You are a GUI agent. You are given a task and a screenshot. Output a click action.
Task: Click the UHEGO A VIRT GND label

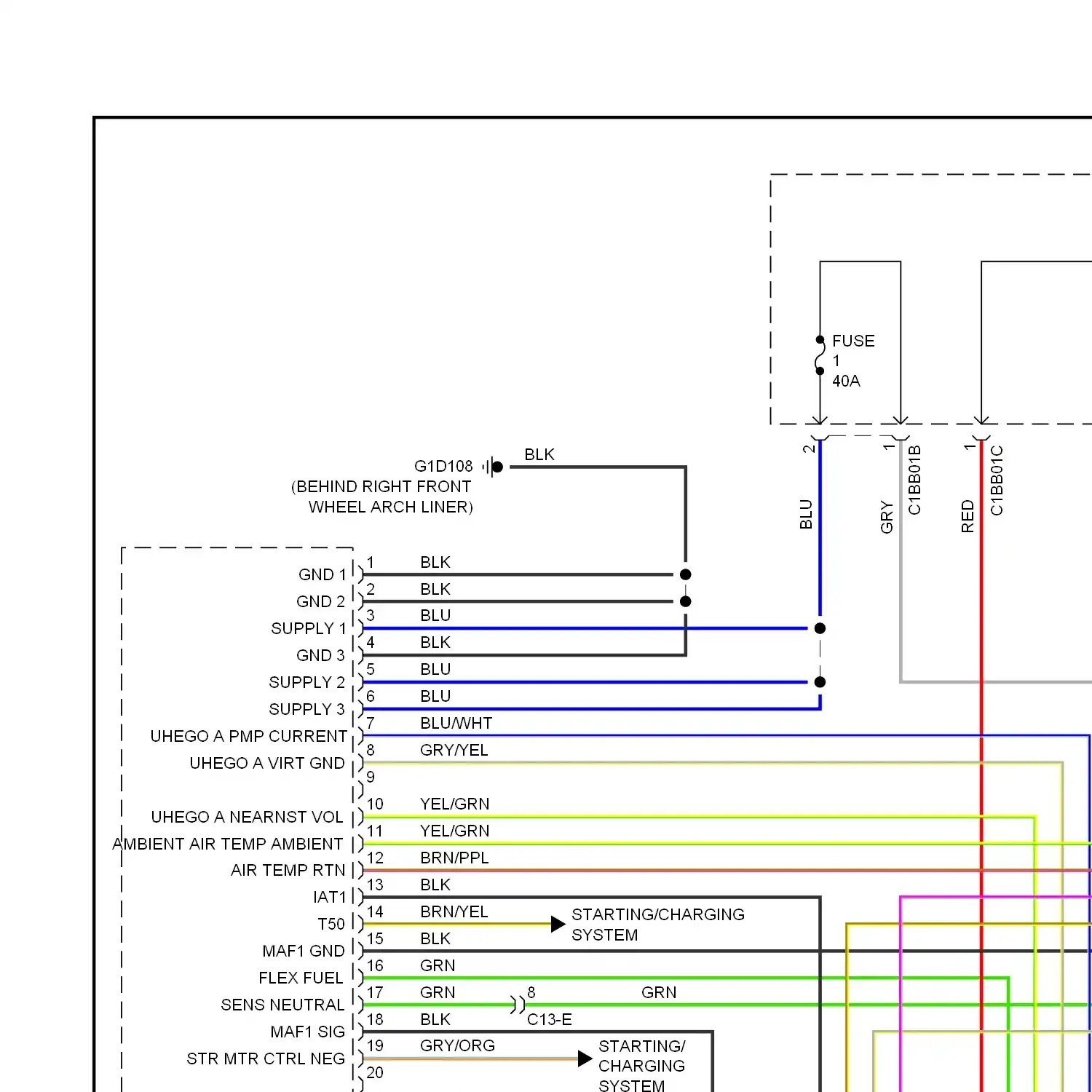click(267, 763)
